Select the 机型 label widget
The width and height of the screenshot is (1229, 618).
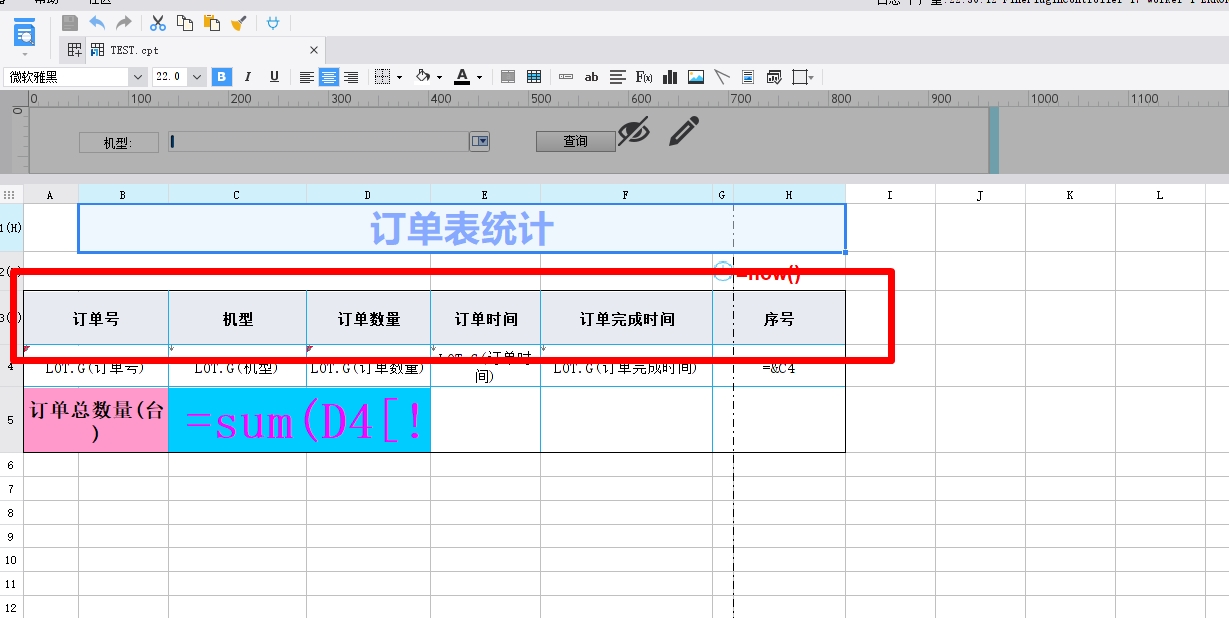119,143
